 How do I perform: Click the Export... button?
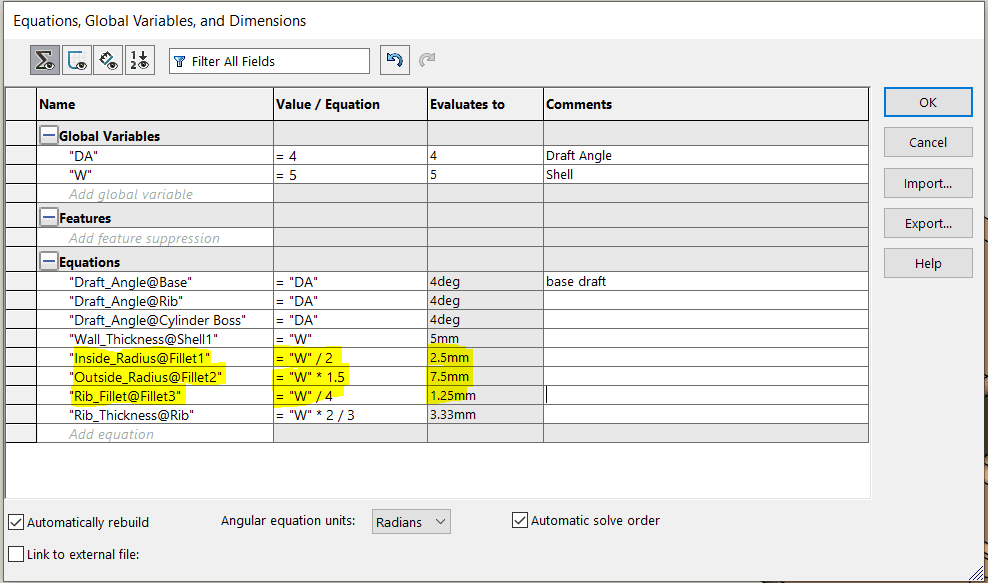[x=927, y=223]
